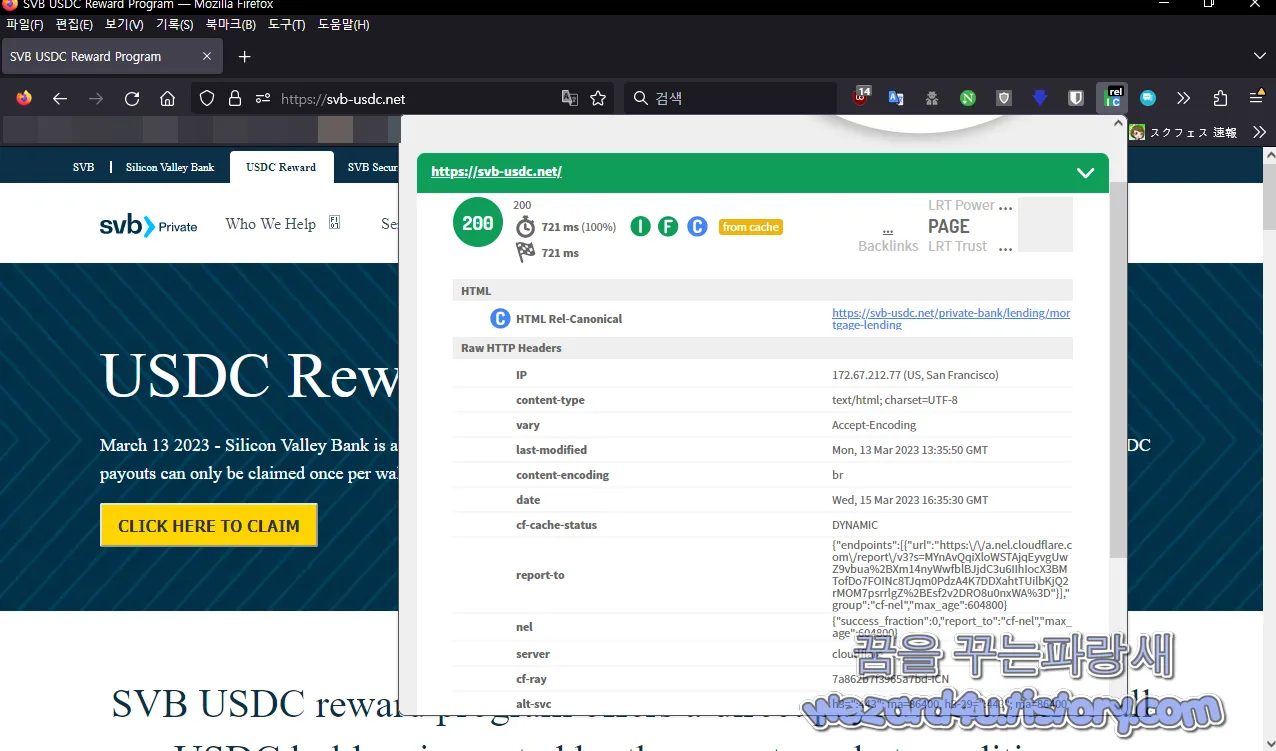Show more toolbar items overflow
The image size is (1276, 751).
pyautogui.click(x=1184, y=98)
